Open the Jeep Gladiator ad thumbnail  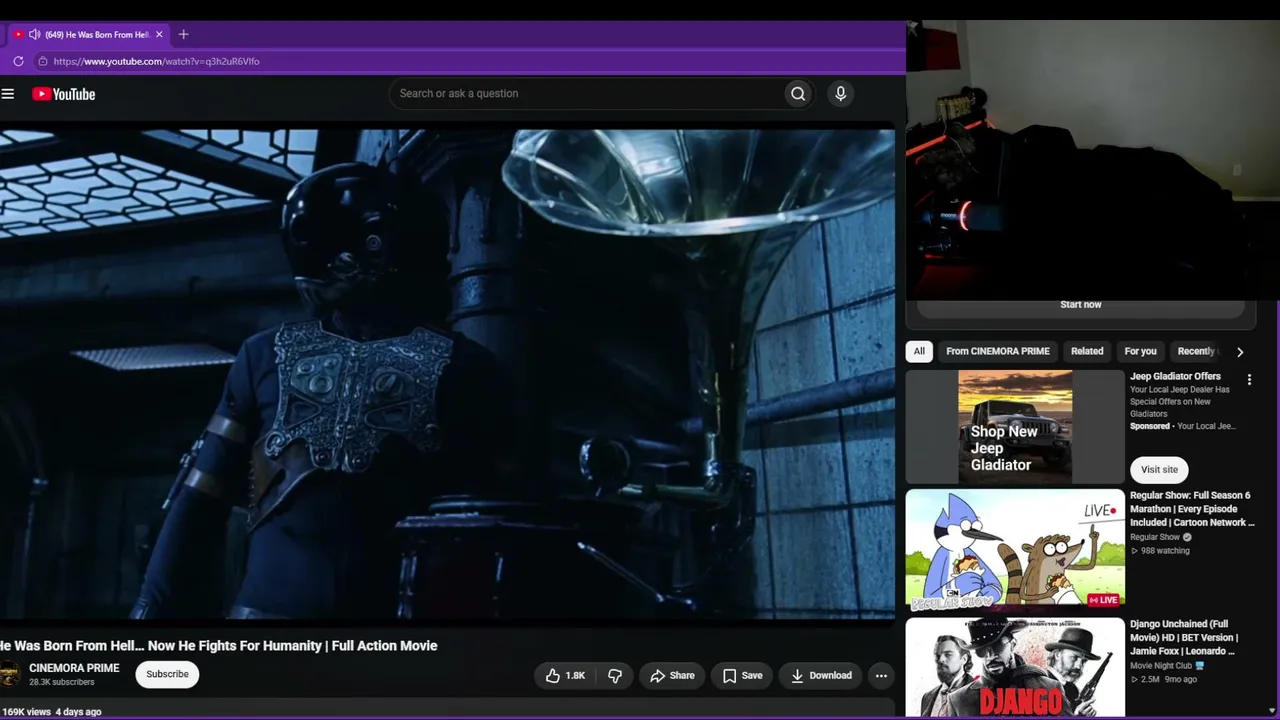pos(1015,427)
